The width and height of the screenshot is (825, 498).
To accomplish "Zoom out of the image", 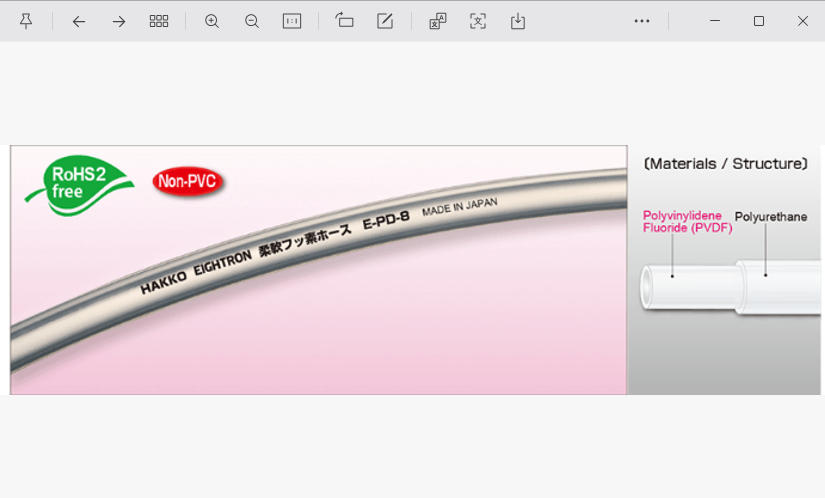I will [252, 21].
